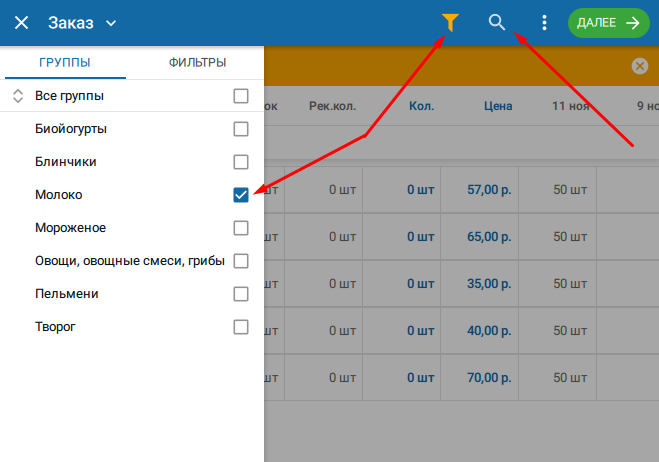Check the Биойогурты checkbox
The width and height of the screenshot is (659, 462).
(240, 129)
